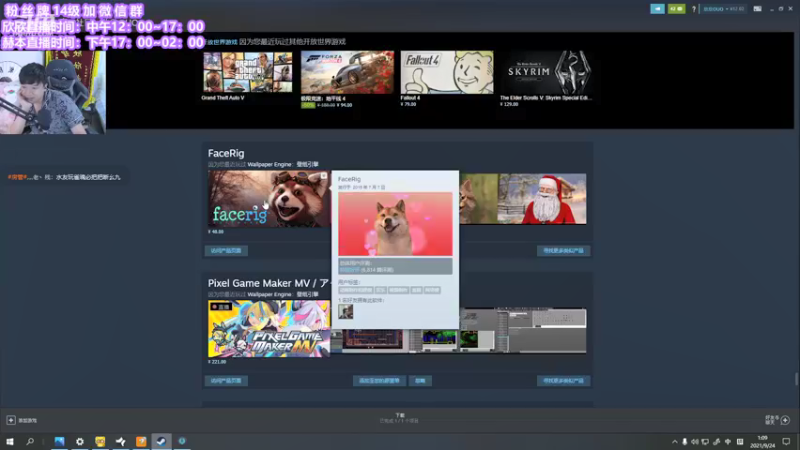Click FaceRig Santa Claus screenshot
Image resolution: width=800 pixels, height=450 pixels.
[x=542, y=199]
